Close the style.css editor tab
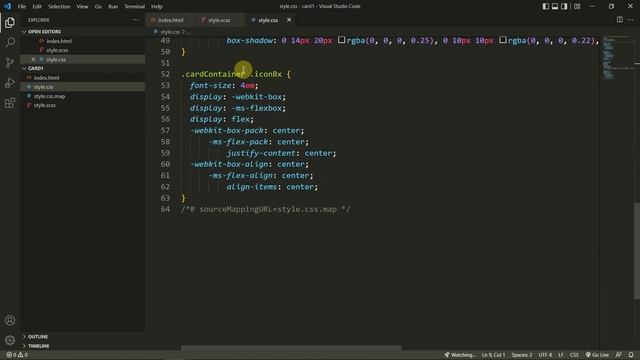Screen dimensions: 640x360 pos(289,20)
